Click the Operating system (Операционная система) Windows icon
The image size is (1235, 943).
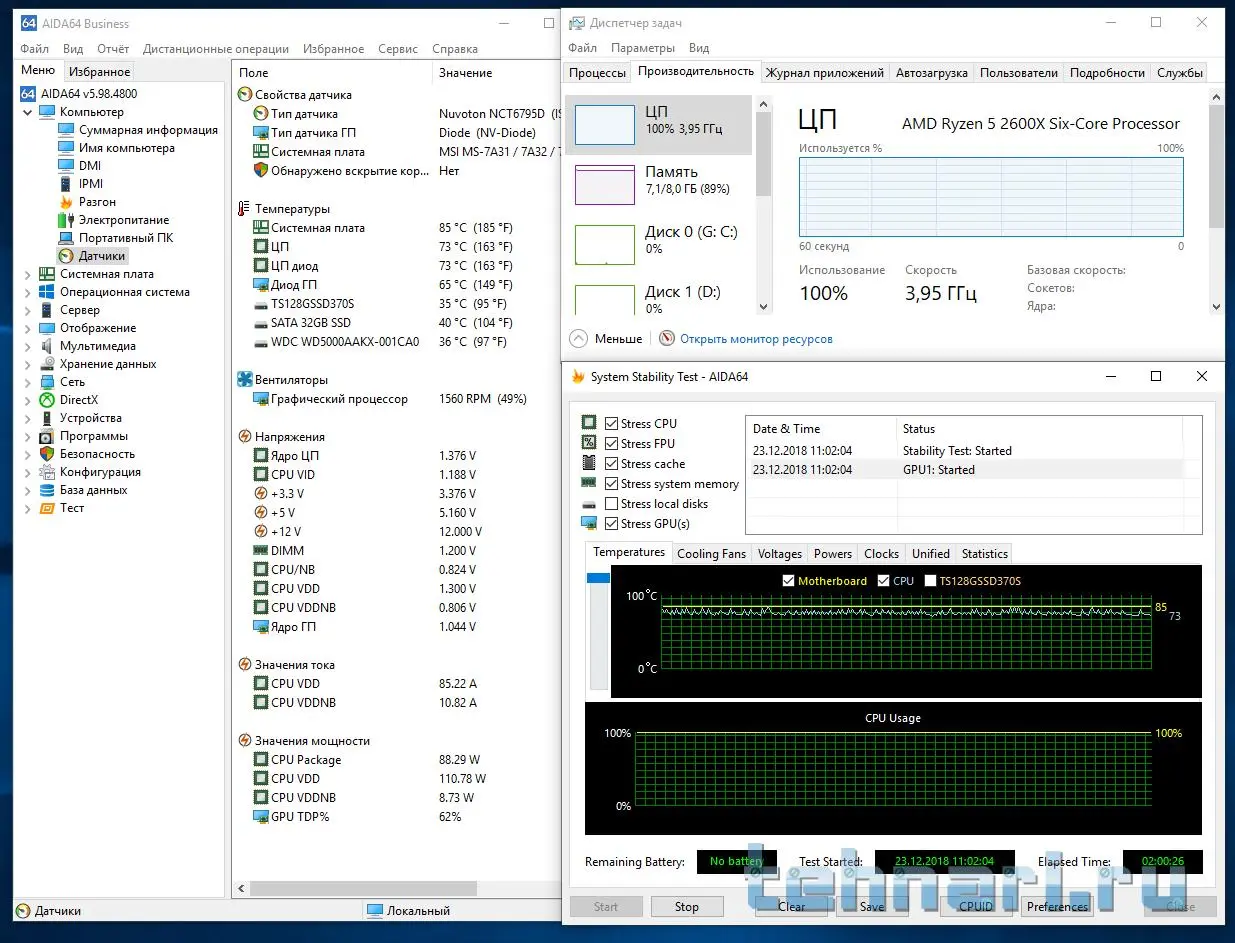47,292
